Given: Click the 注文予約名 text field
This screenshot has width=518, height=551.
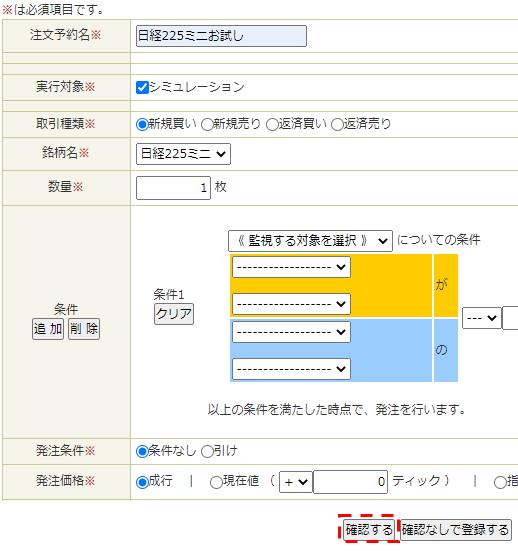Looking at the screenshot, I should pos(221,36).
